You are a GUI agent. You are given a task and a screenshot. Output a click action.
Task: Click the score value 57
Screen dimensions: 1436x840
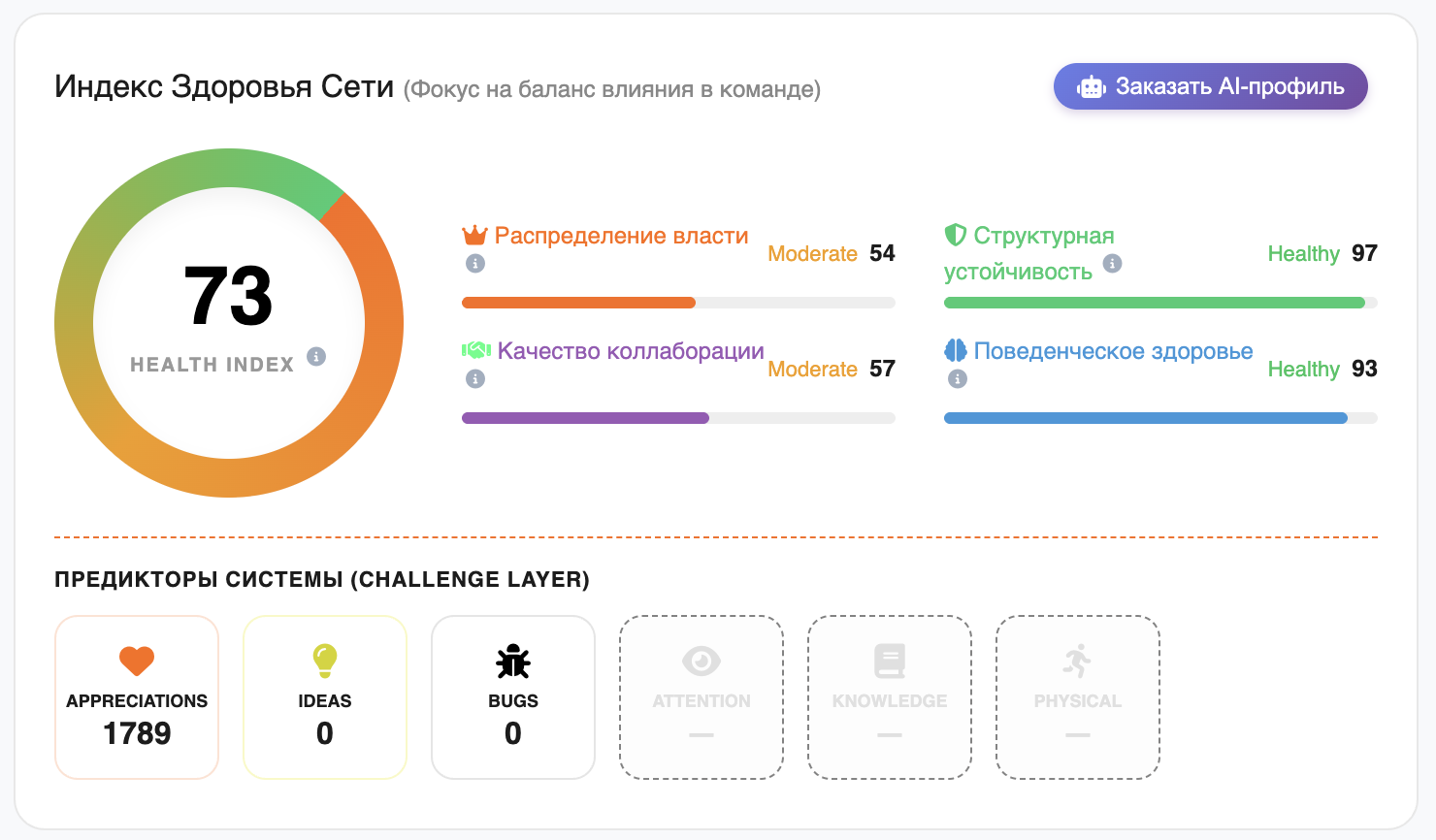[882, 369]
